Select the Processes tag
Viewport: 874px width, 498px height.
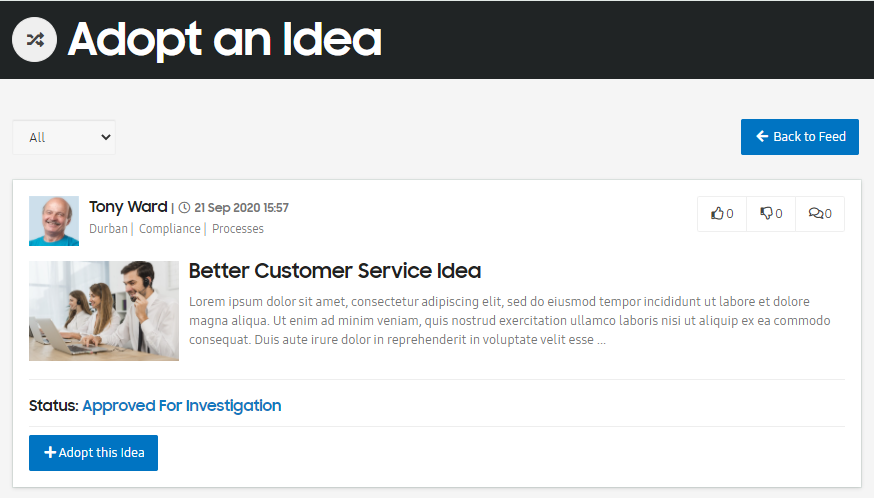coord(238,229)
